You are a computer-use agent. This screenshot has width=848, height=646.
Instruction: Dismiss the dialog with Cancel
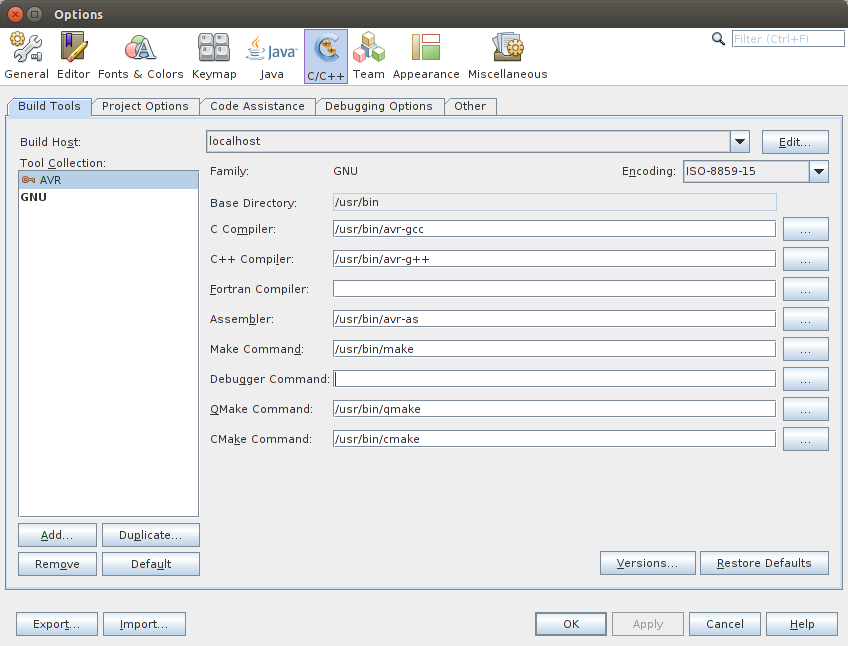click(x=725, y=624)
